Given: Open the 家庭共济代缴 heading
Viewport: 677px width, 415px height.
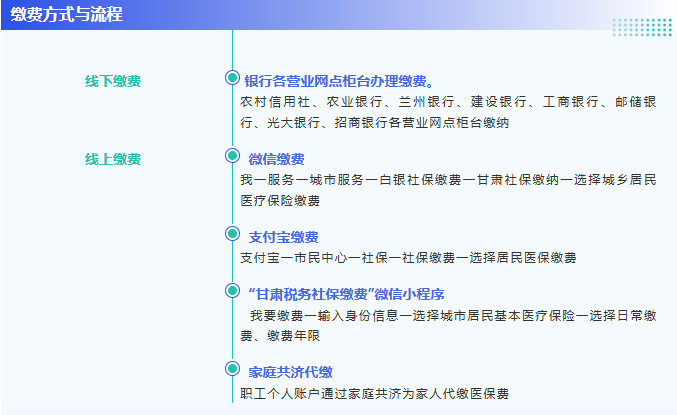Looking at the screenshot, I should (290, 372).
